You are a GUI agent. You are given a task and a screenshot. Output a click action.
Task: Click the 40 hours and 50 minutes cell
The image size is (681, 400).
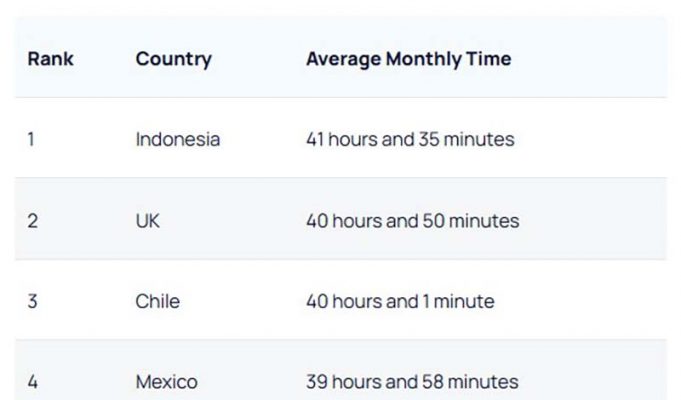click(x=412, y=221)
